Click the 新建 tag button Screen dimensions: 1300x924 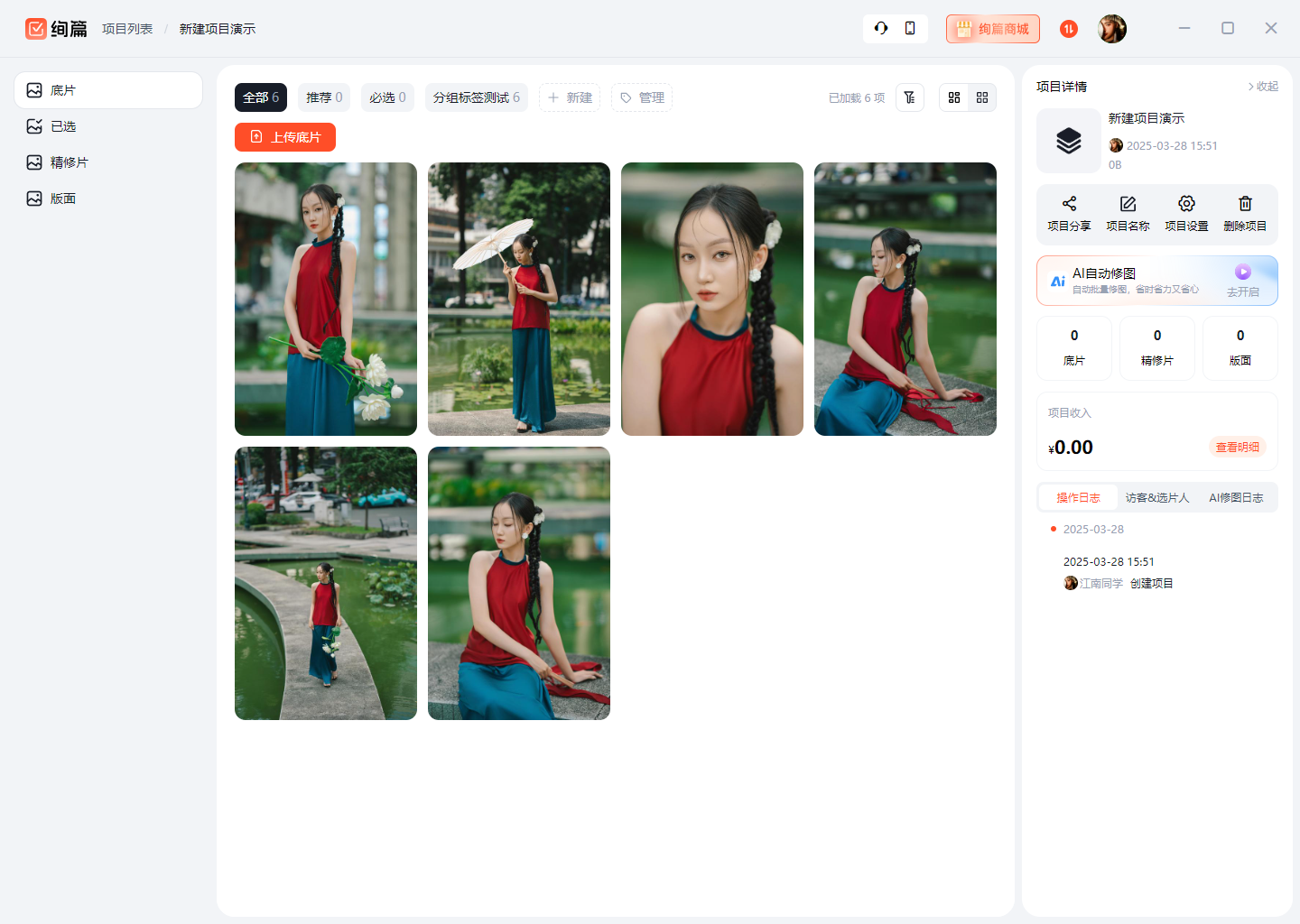(570, 97)
